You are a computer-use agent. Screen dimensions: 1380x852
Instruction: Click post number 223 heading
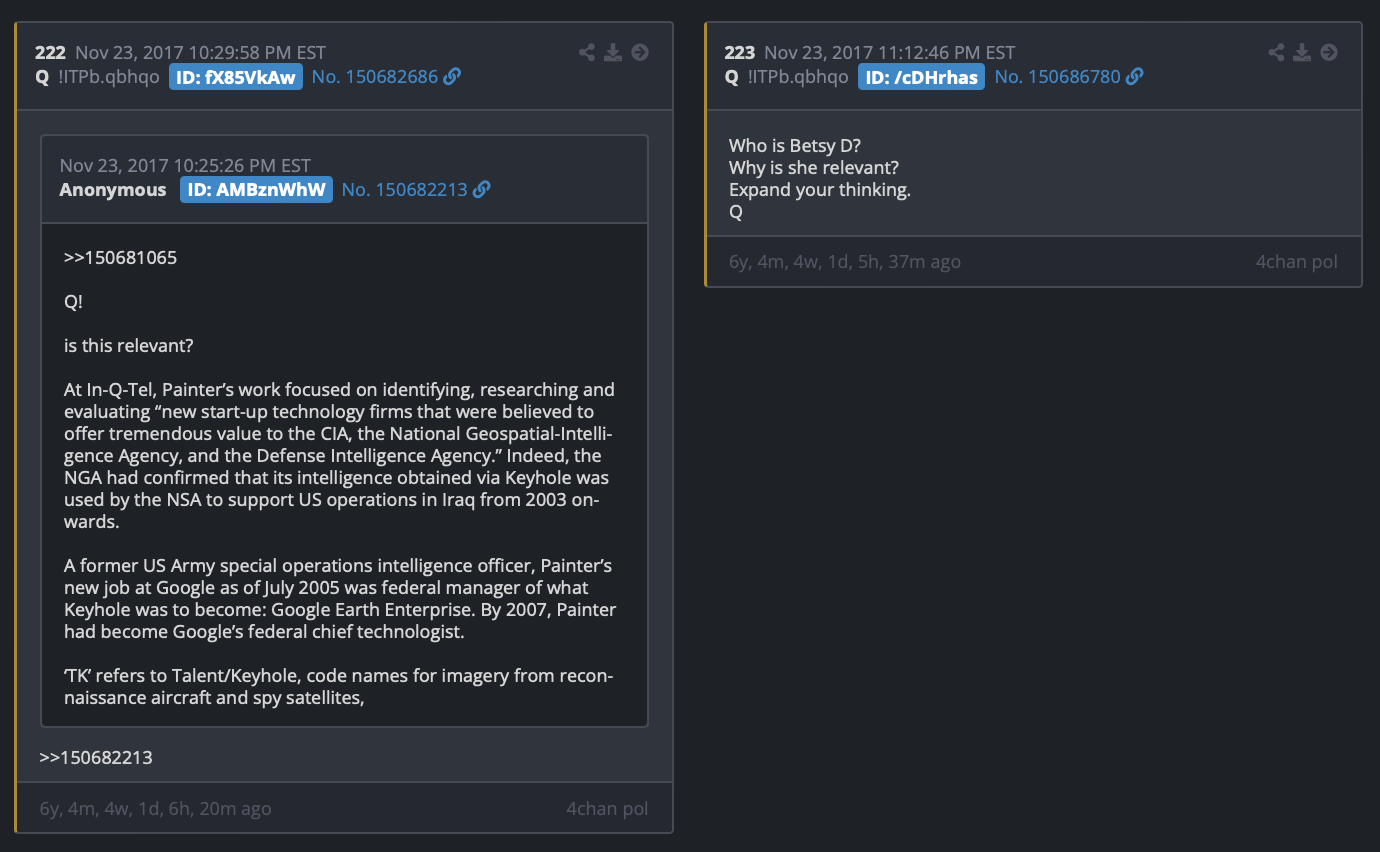coord(740,53)
